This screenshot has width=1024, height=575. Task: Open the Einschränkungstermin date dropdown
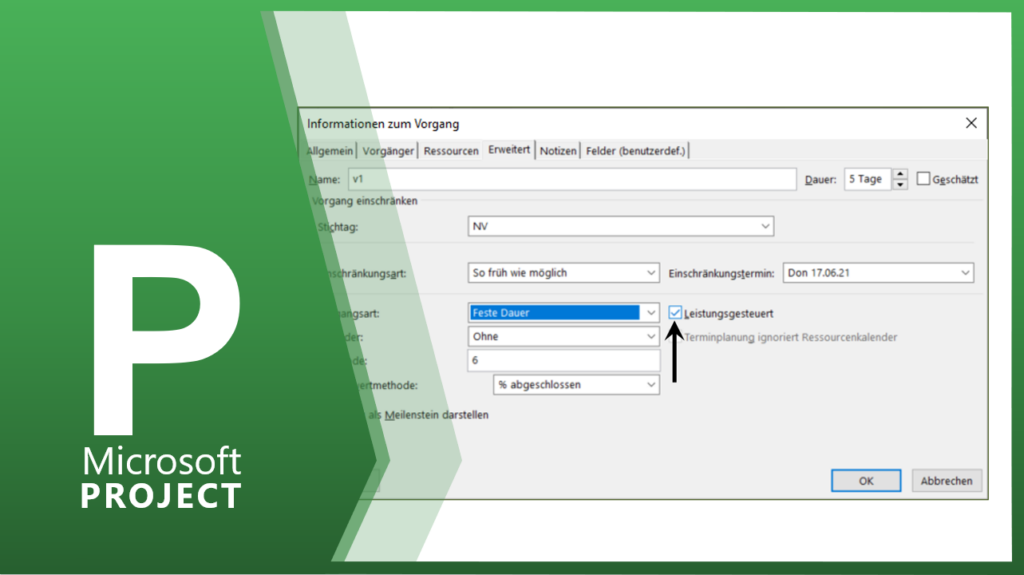[x=878, y=272]
